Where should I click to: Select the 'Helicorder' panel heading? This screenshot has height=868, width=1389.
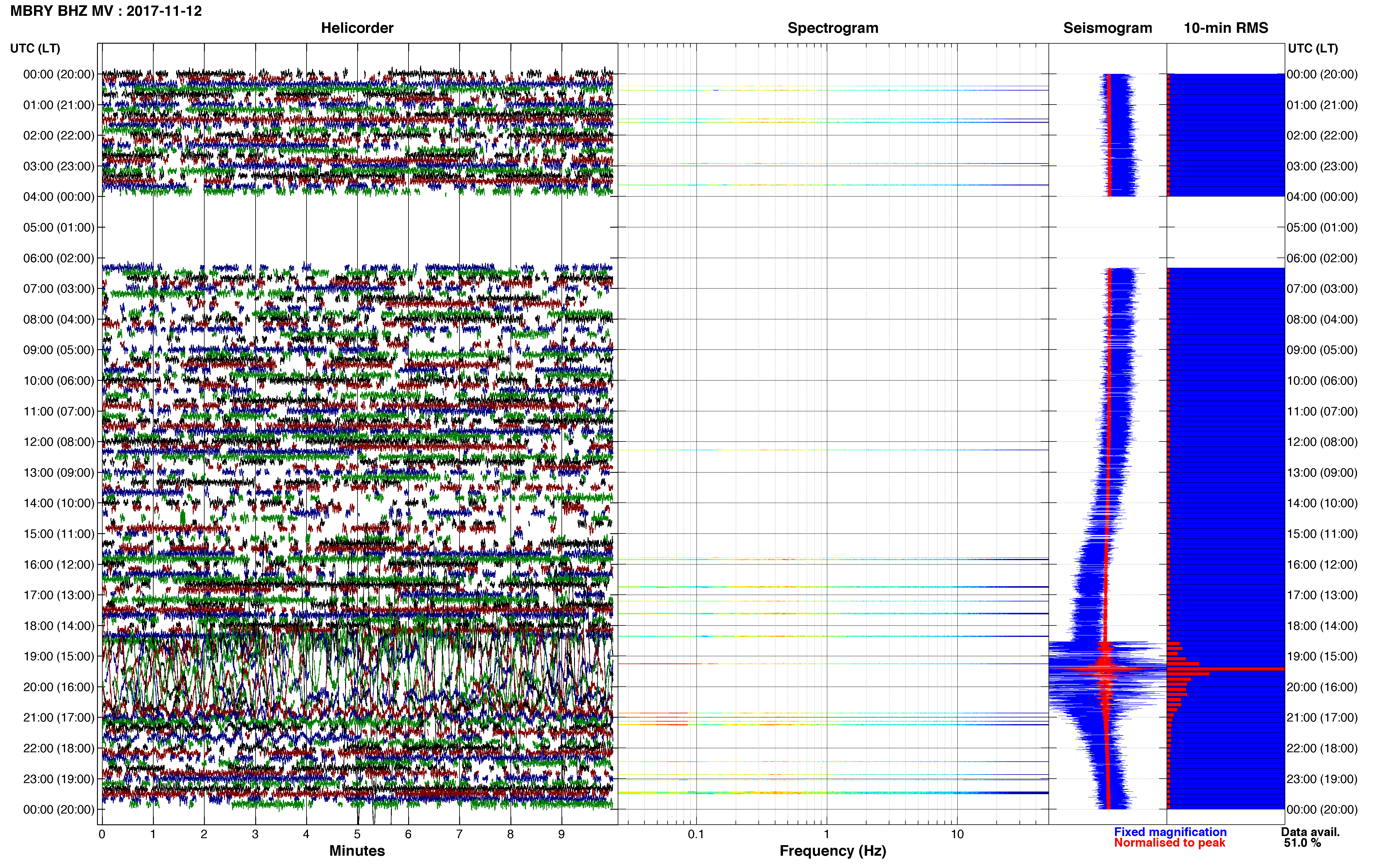(x=357, y=28)
